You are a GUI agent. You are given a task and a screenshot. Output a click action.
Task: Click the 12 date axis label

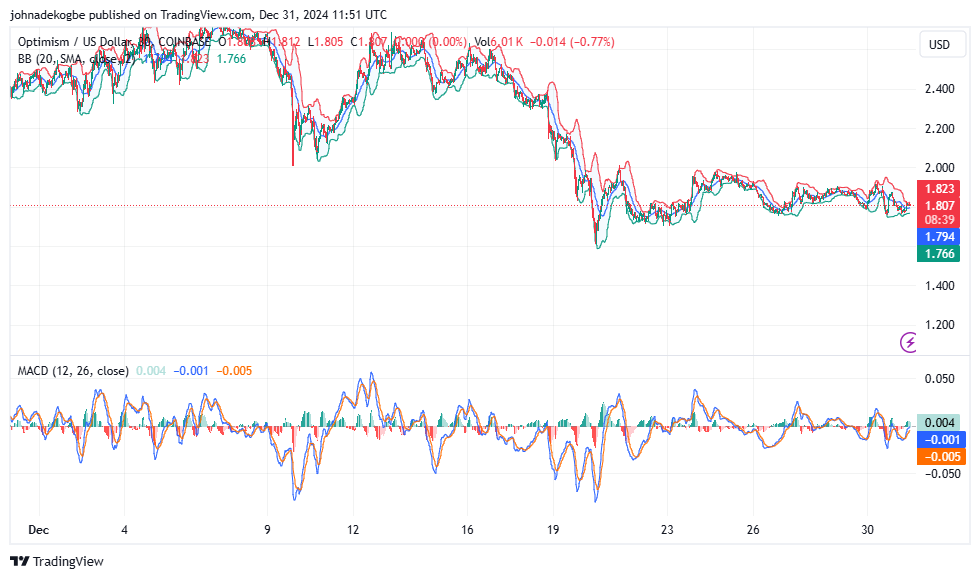[353, 530]
